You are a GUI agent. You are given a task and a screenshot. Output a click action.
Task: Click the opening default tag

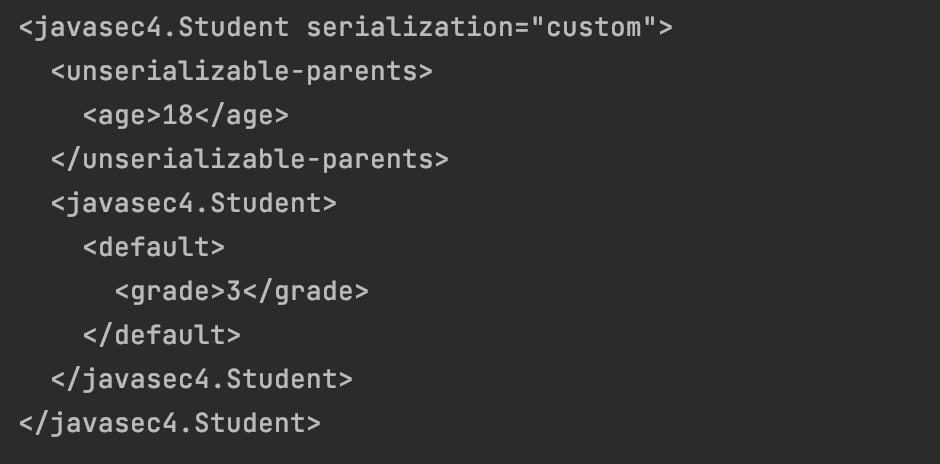point(154,247)
